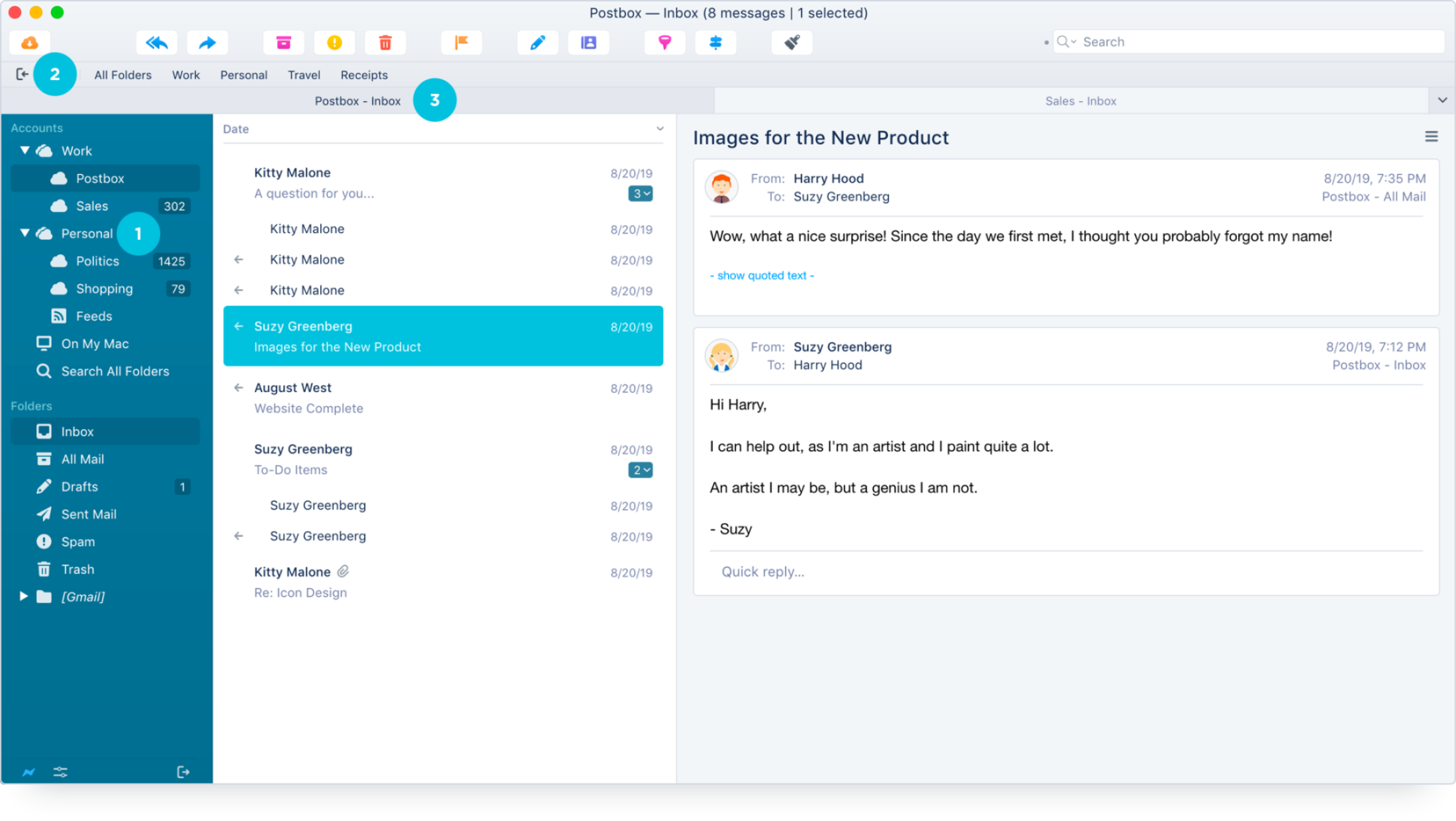Image resolution: width=1456 pixels, height=821 pixels.
Task: Archive message with pink archive icon
Action: [283, 42]
